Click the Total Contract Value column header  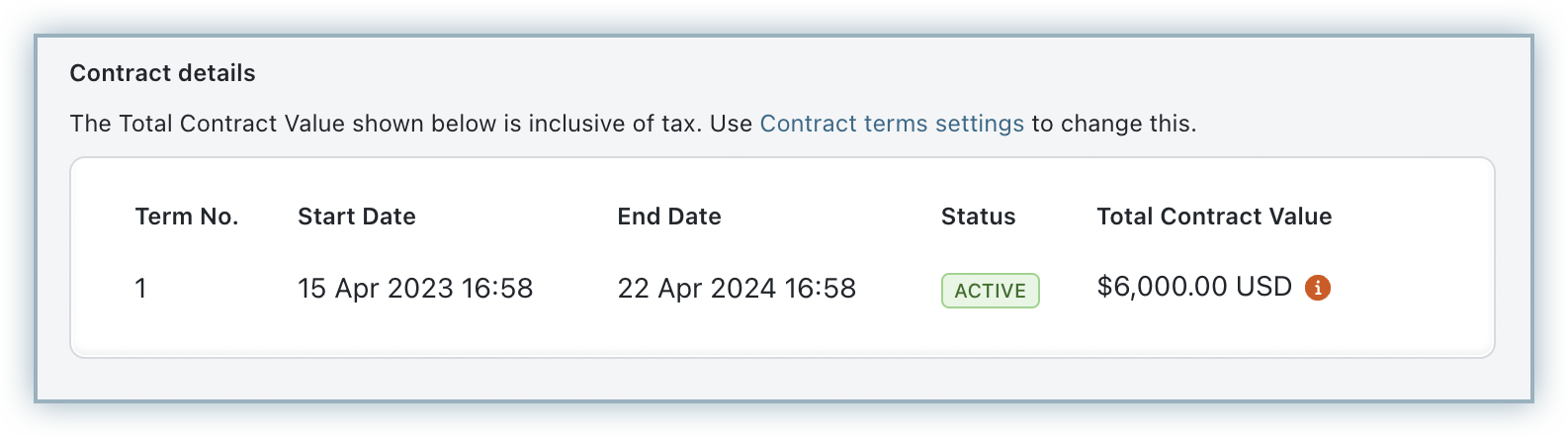1214,217
